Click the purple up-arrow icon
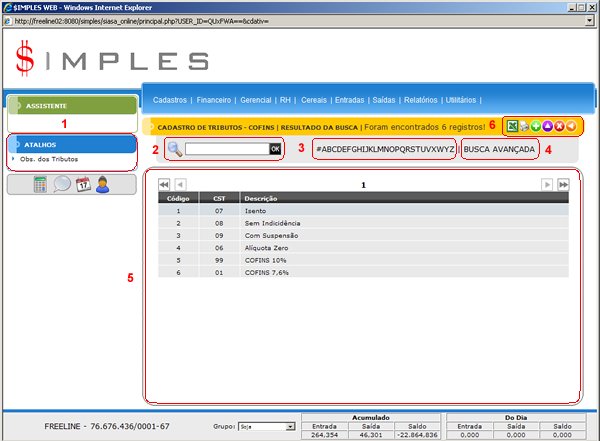Viewport: 600px width, 441px height. (547, 126)
